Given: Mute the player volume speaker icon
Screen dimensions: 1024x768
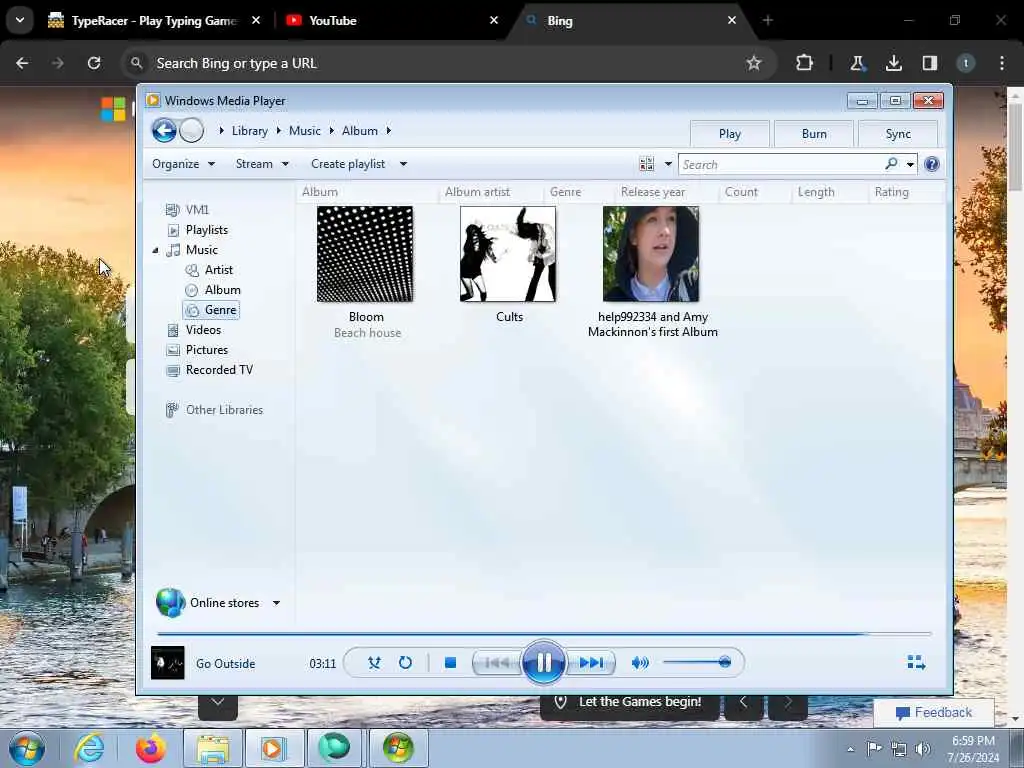Looking at the screenshot, I should [640, 663].
